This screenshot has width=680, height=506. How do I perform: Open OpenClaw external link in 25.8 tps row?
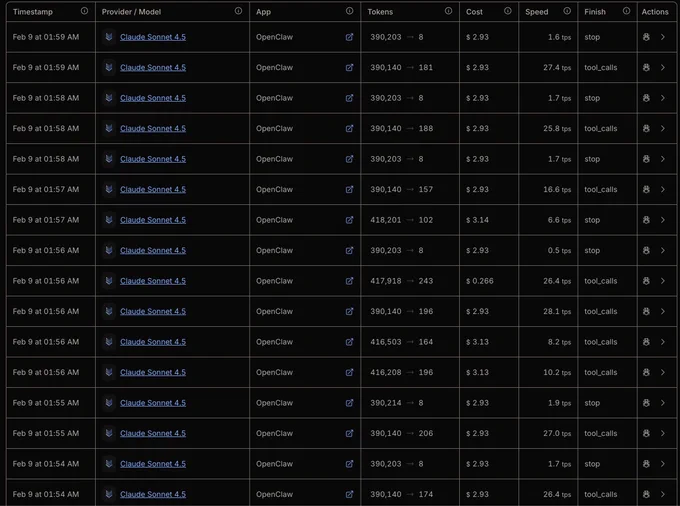[x=349, y=129]
